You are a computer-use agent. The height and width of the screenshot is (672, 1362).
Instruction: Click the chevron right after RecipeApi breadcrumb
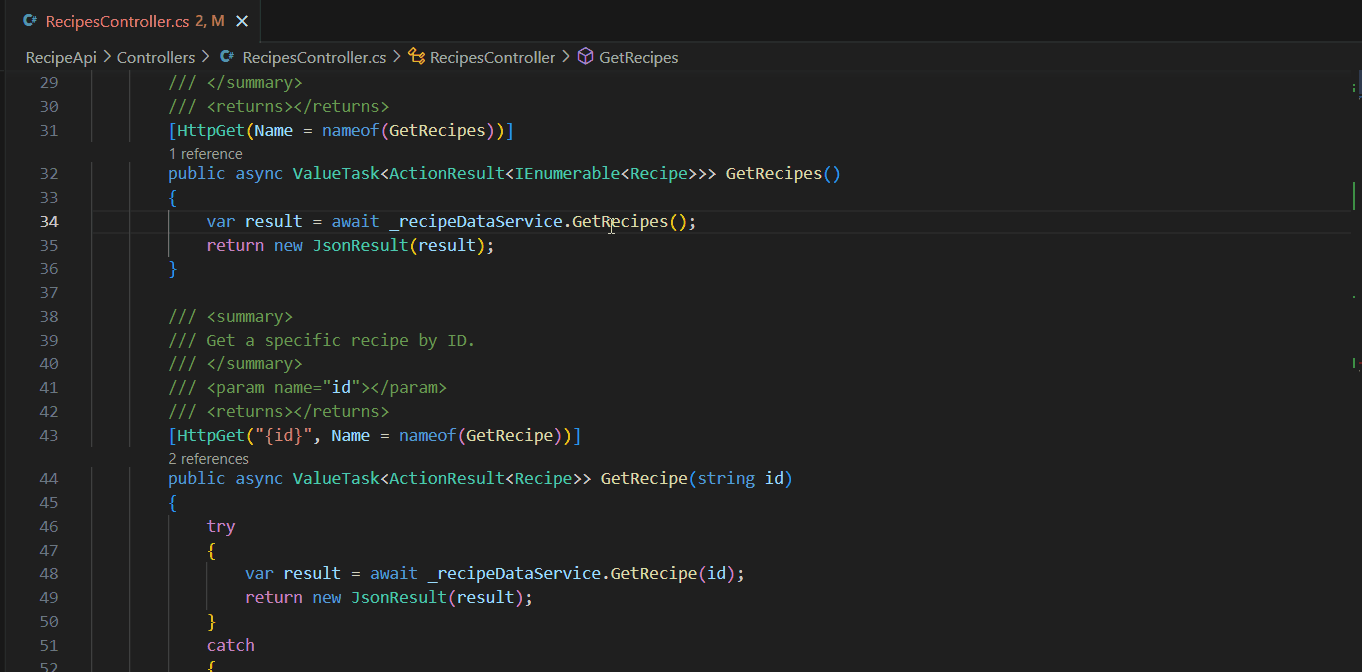click(x=107, y=57)
